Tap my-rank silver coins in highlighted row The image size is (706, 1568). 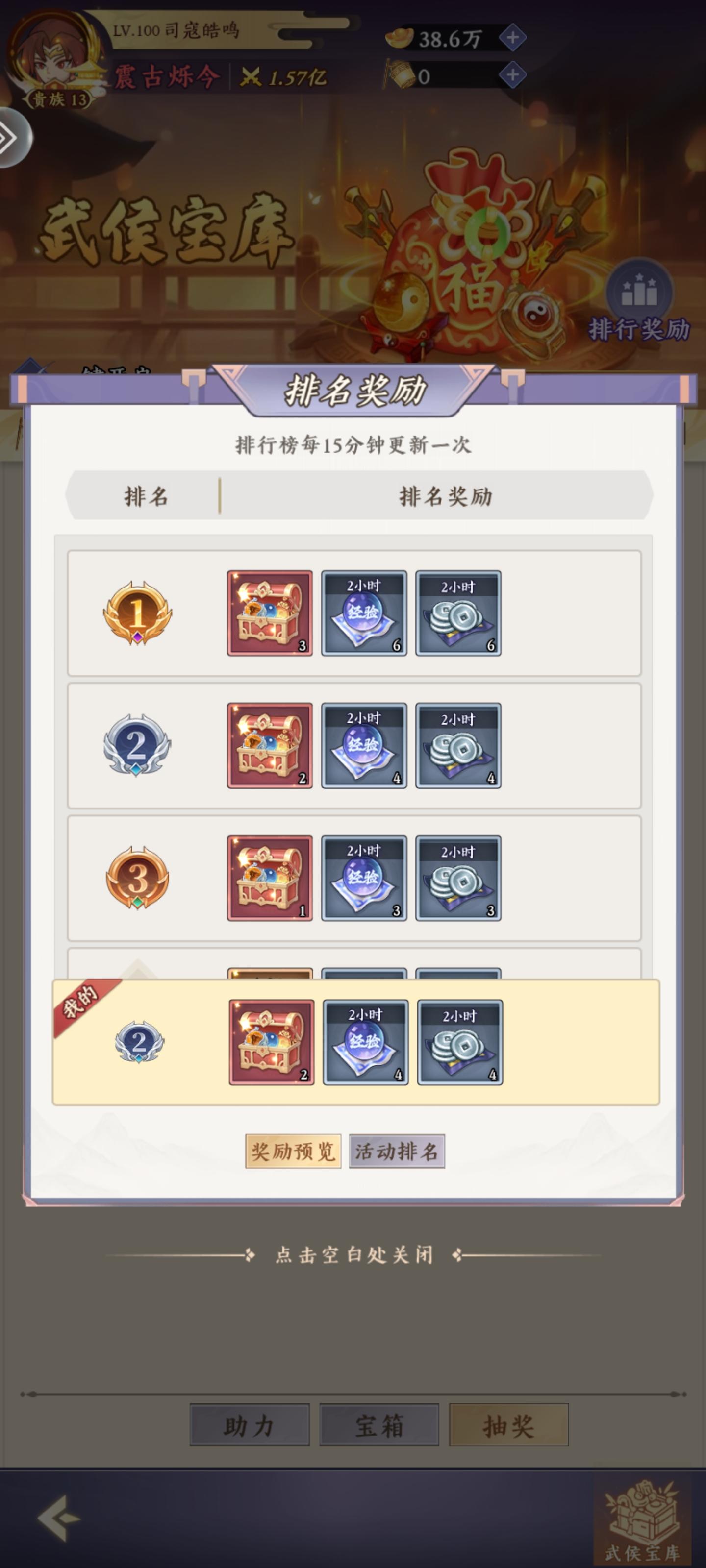[460, 1042]
